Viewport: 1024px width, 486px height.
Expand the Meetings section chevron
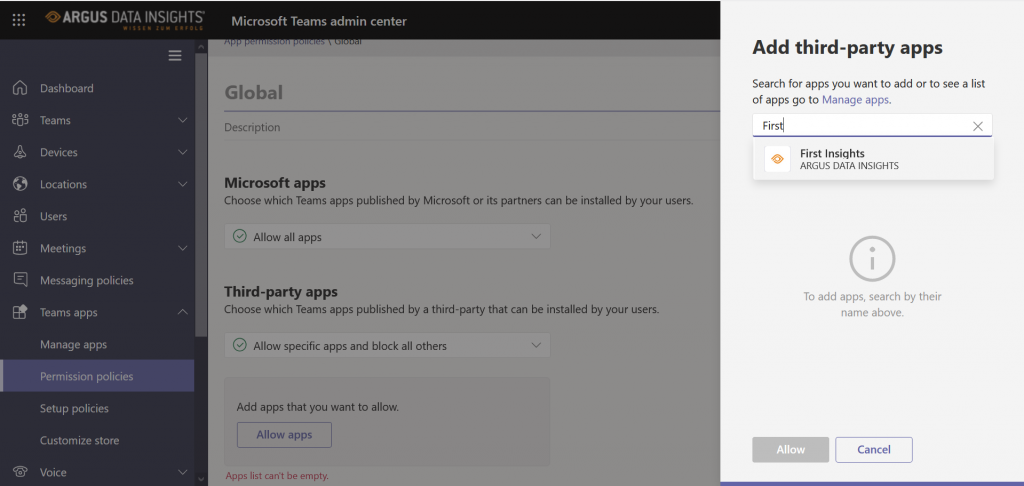click(183, 248)
